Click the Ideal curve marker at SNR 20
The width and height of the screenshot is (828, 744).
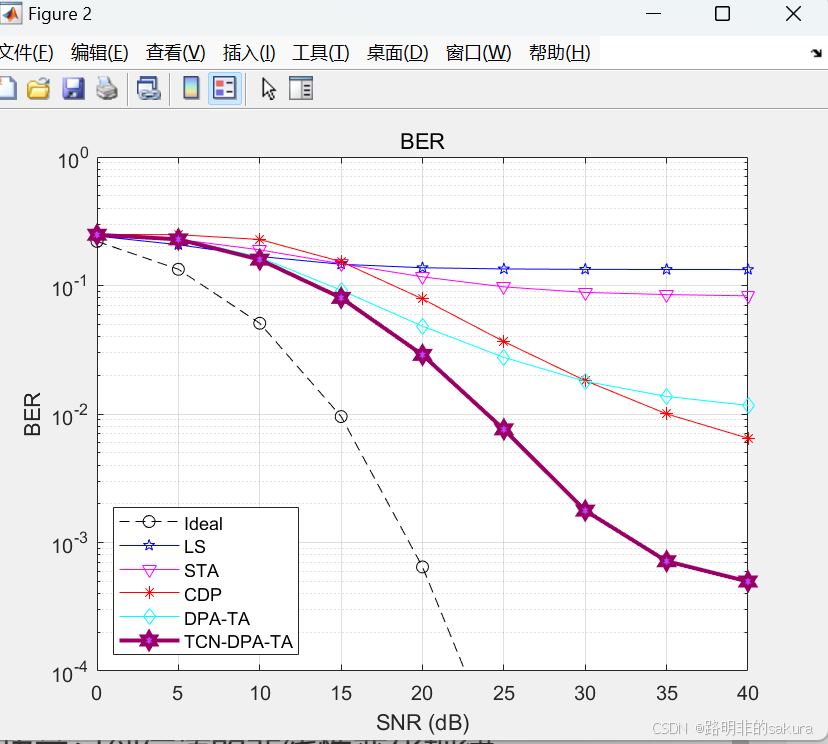[422, 567]
